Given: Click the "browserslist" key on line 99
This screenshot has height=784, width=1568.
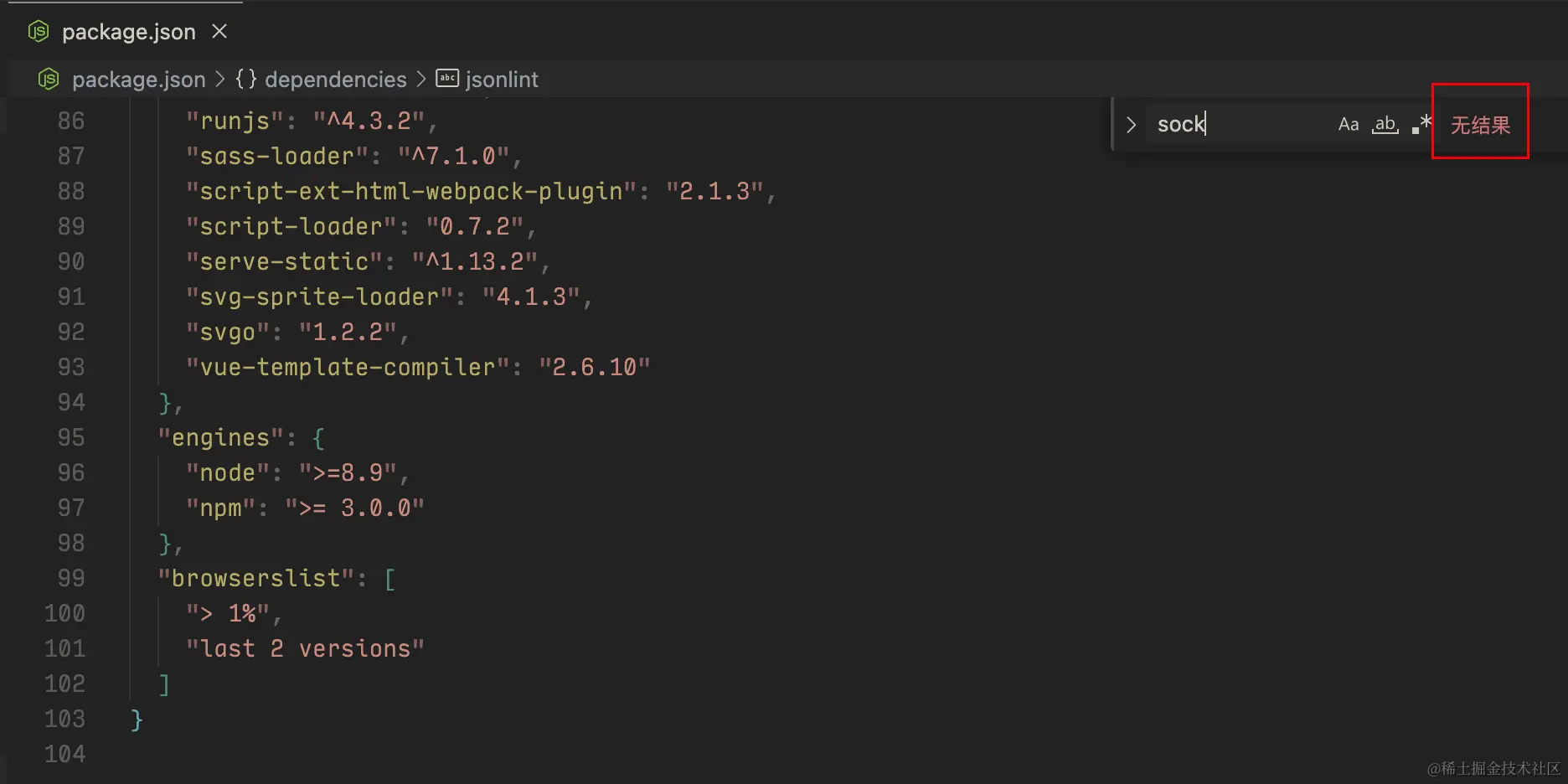Looking at the screenshot, I should [x=256, y=579].
